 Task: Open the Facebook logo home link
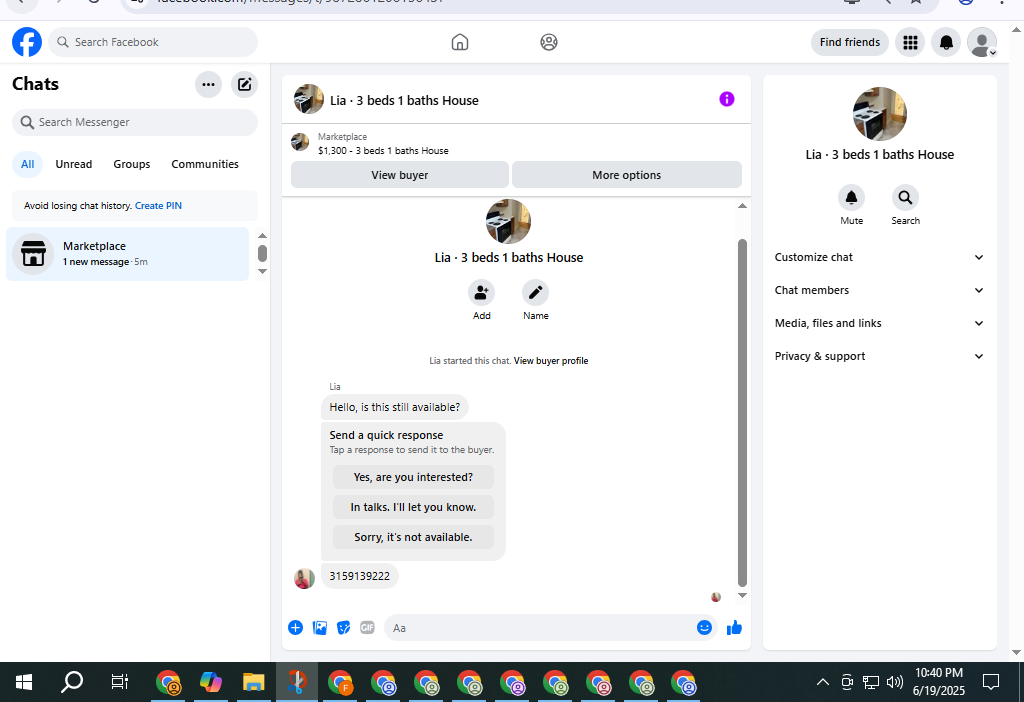(x=27, y=42)
